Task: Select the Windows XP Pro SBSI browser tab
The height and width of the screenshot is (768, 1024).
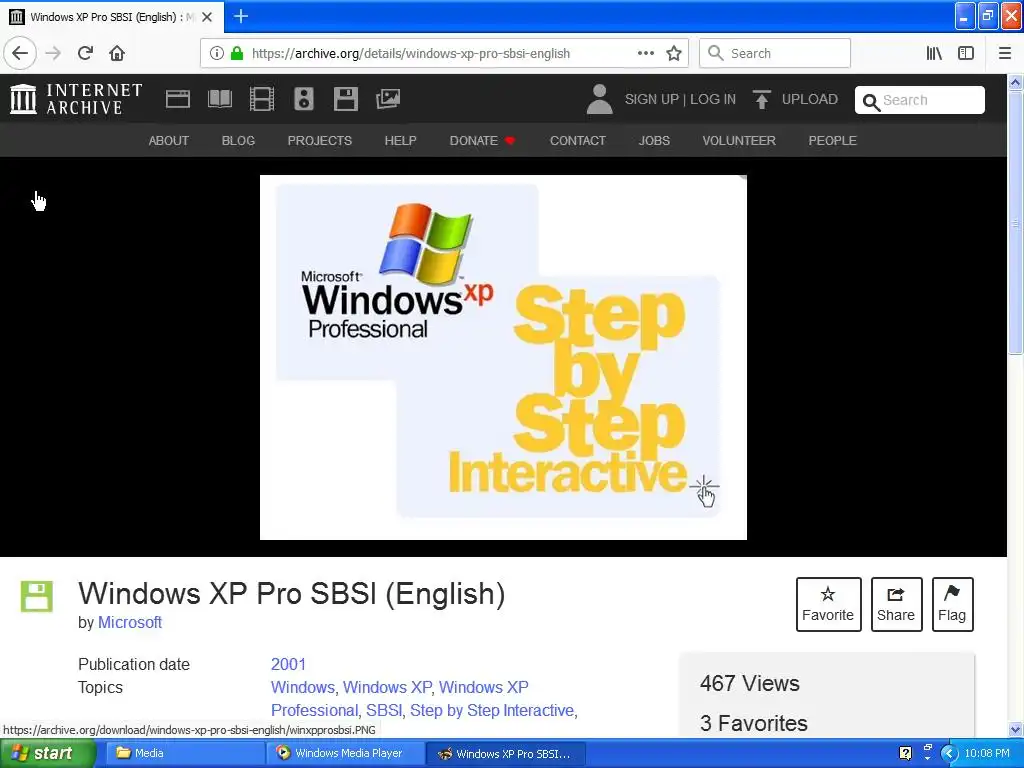Action: click(112, 17)
